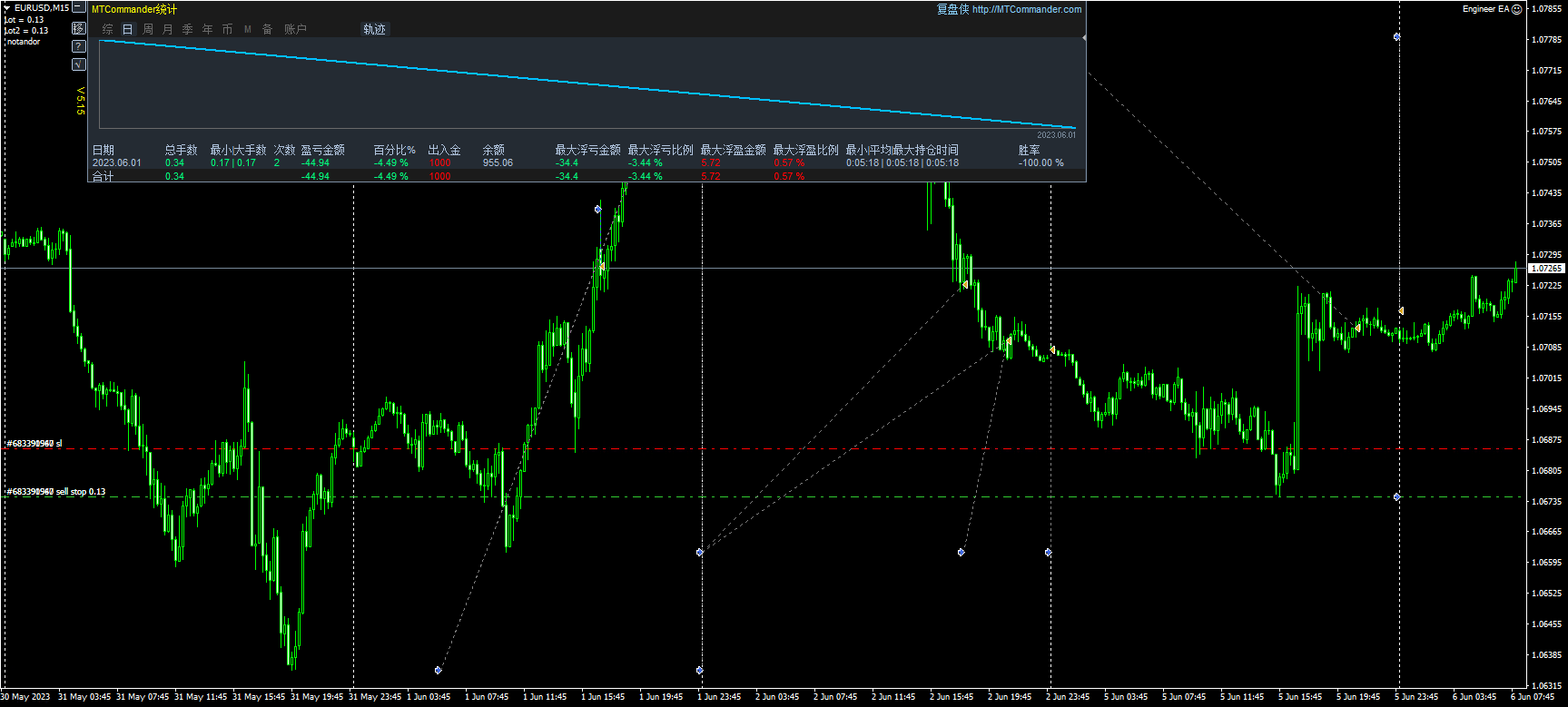Select the #683398947 sl stop-loss line label
The width and height of the screenshot is (1568, 707).
[x=35, y=444]
